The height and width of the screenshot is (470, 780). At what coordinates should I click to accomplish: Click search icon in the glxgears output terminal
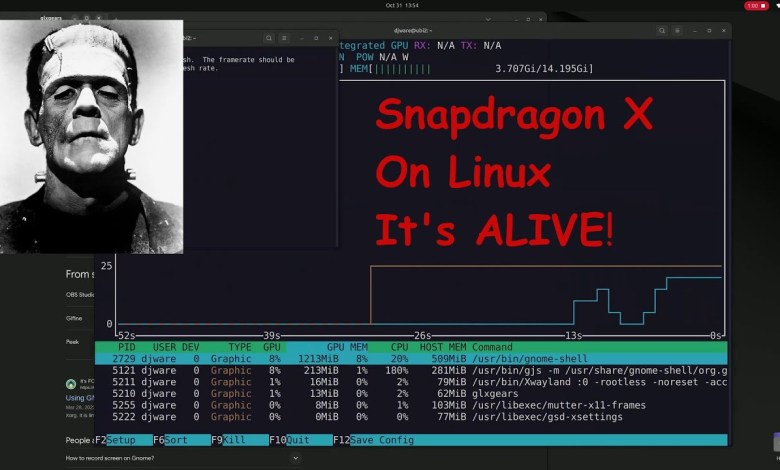269,38
